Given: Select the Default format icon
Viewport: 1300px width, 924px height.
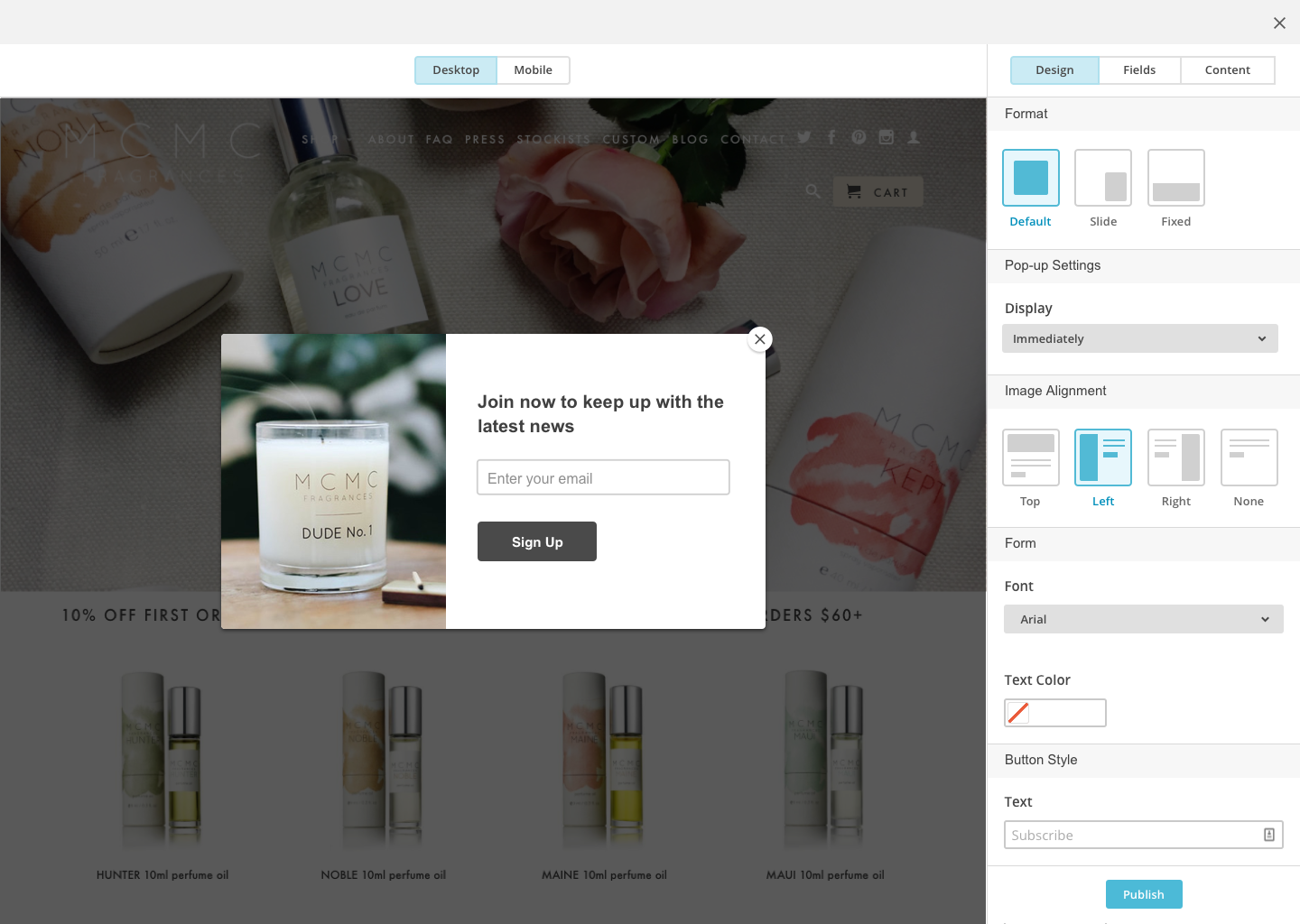Looking at the screenshot, I should pos(1030,178).
